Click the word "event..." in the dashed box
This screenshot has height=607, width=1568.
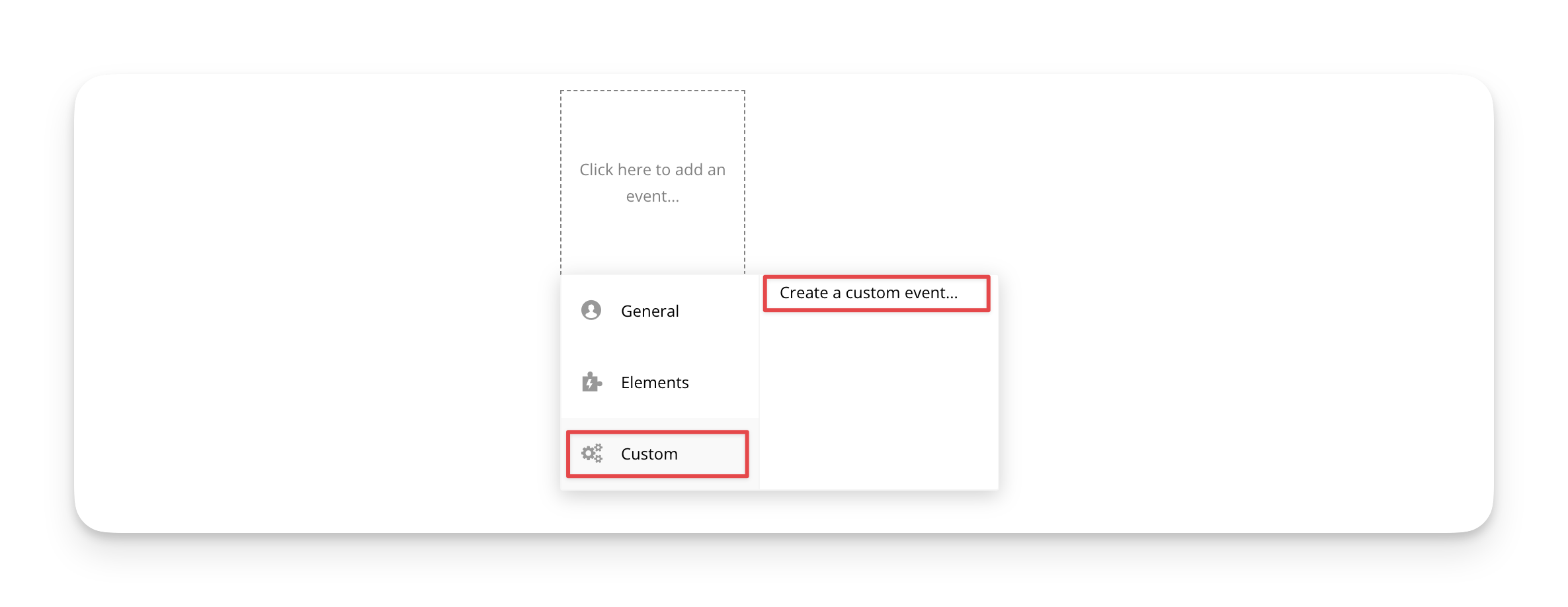(652, 196)
